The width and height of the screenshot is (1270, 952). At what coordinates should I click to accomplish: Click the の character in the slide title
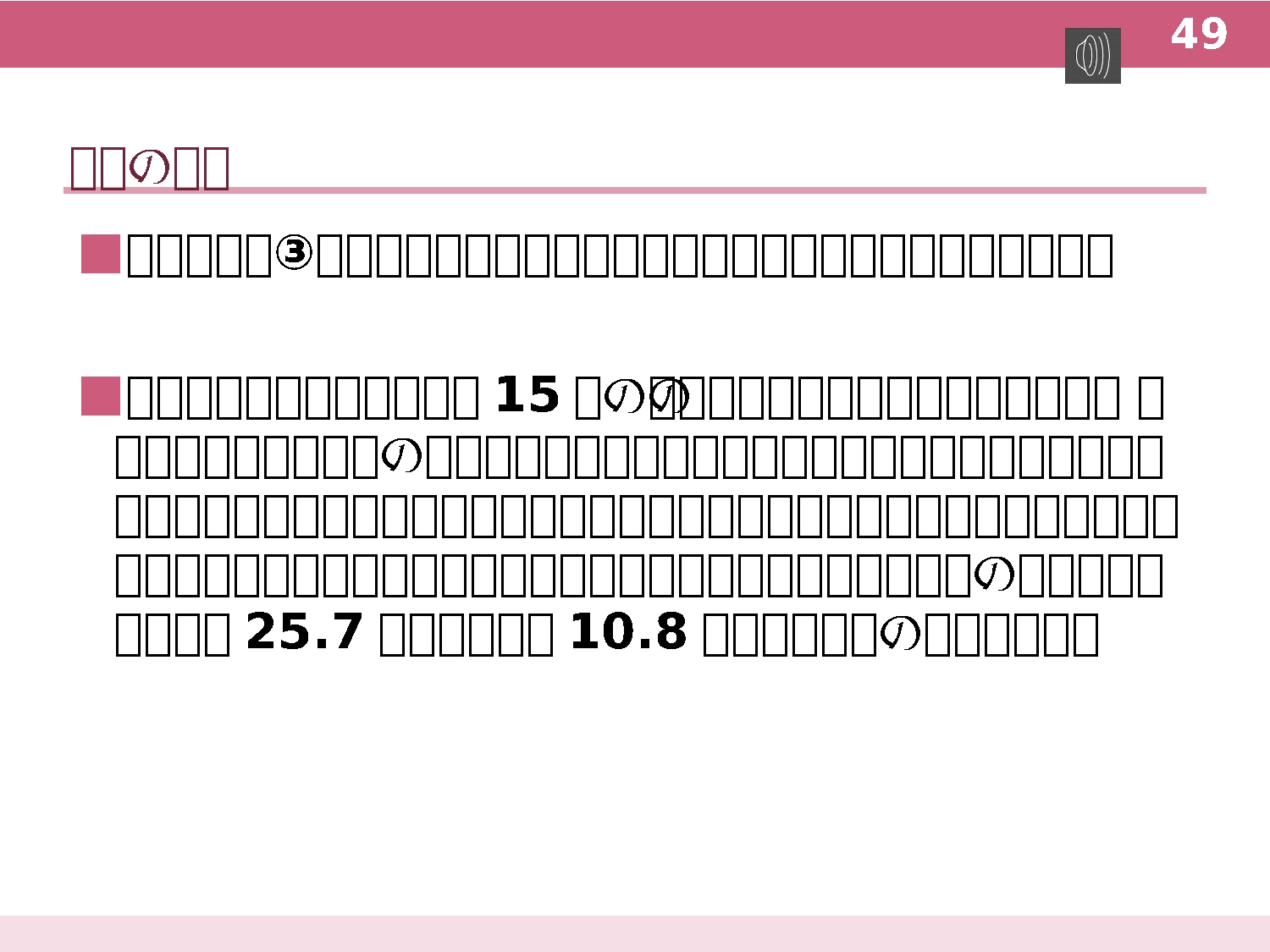click(x=150, y=168)
